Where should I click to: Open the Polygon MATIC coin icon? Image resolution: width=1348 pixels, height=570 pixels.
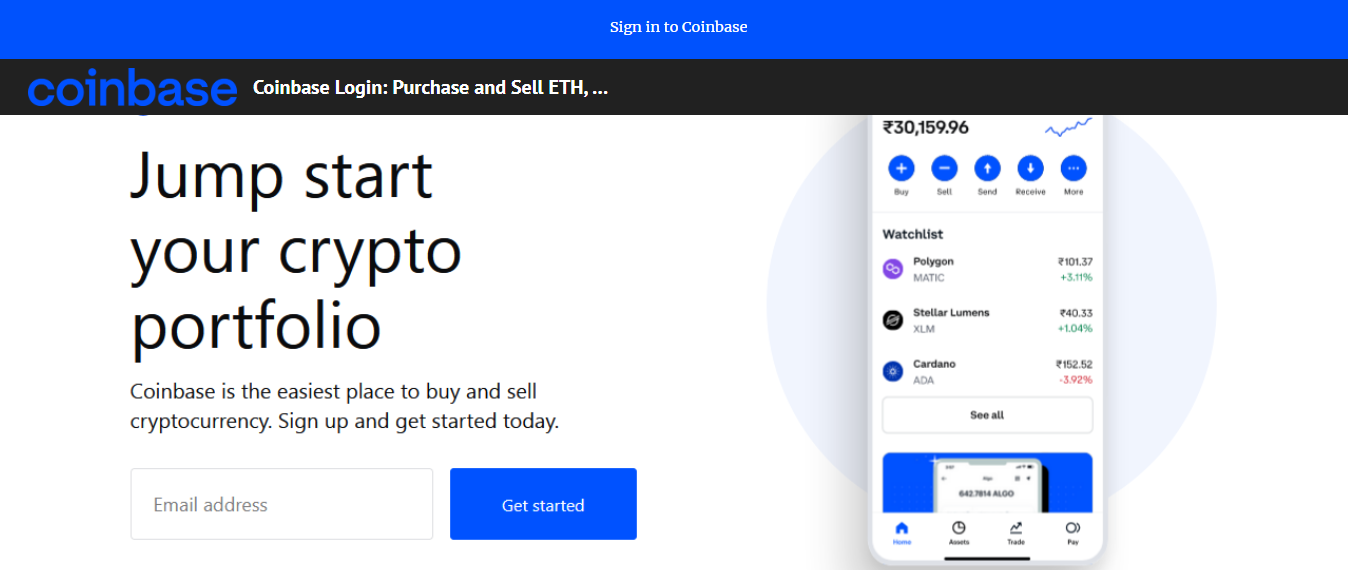(x=893, y=269)
